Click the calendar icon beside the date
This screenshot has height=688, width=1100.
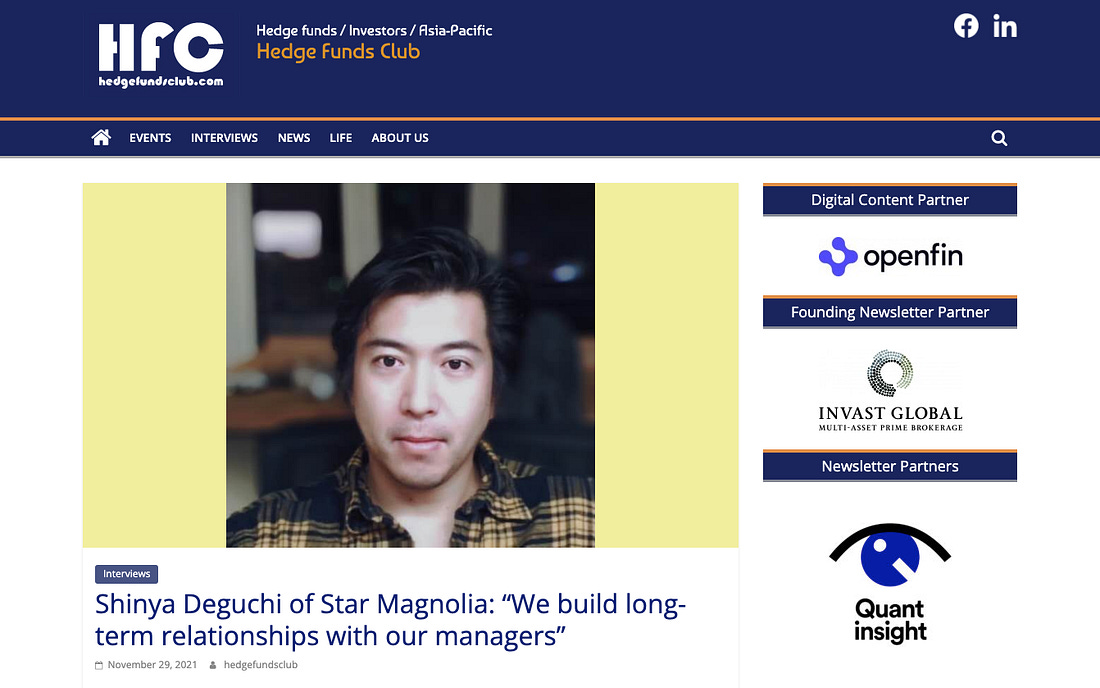coord(99,665)
